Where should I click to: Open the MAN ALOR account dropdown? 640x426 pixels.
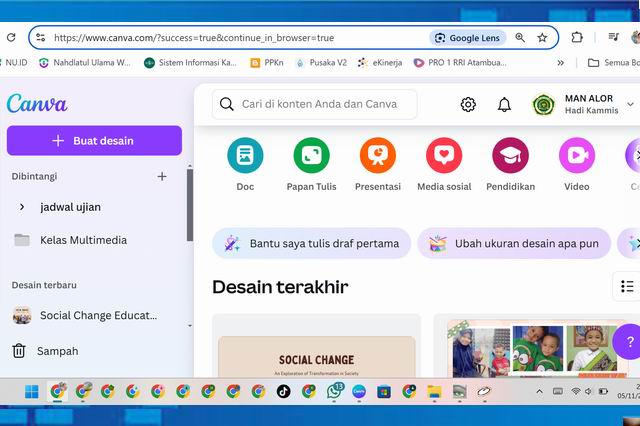(x=630, y=104)
